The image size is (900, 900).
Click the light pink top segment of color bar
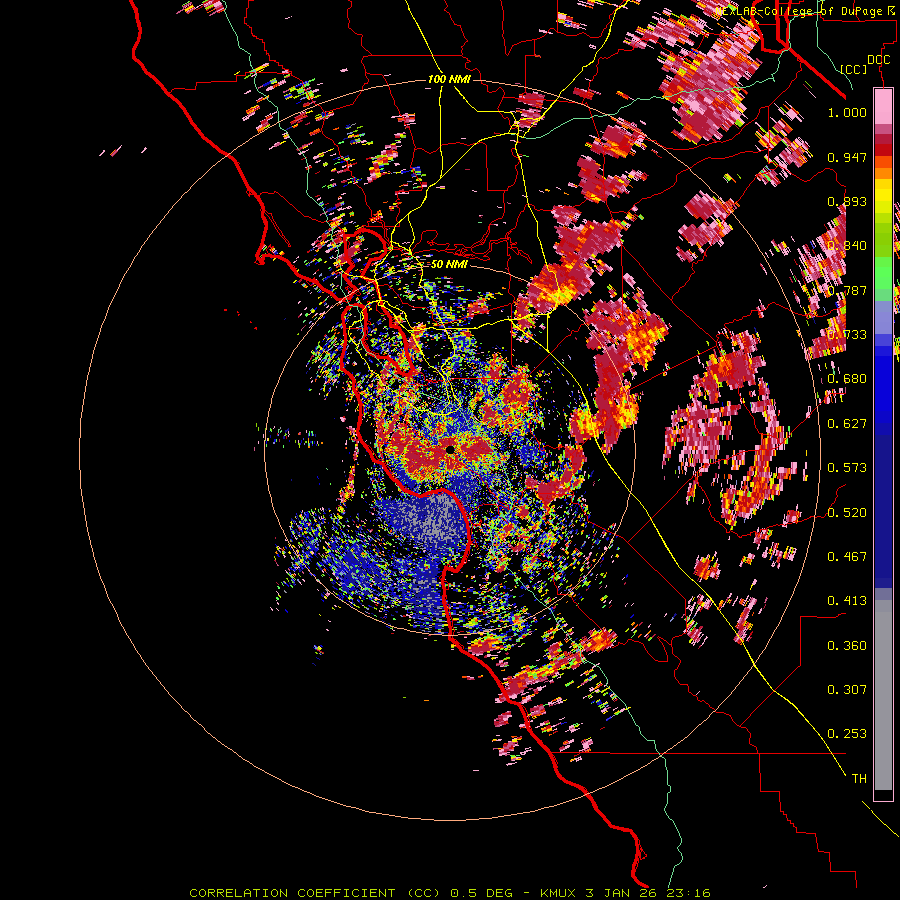tap(883, 106)
